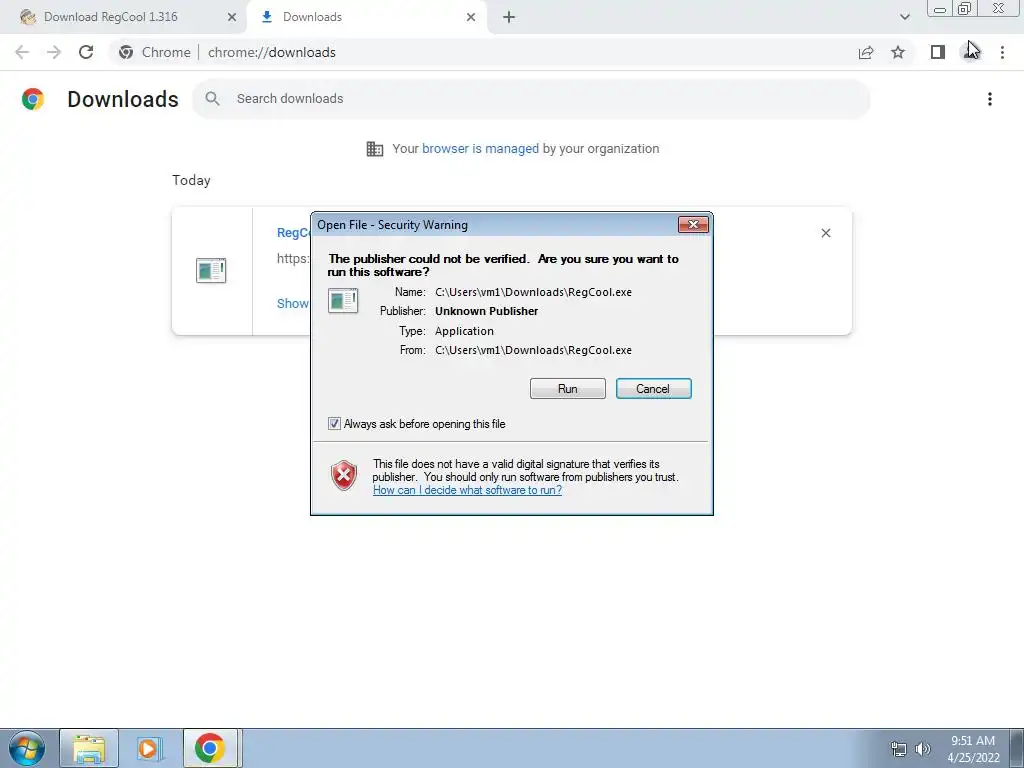Image resolution: width=1024 pixels, height=768 pixels.
Task: Open Chrome's three-dot main menu
Action: 1002,52
